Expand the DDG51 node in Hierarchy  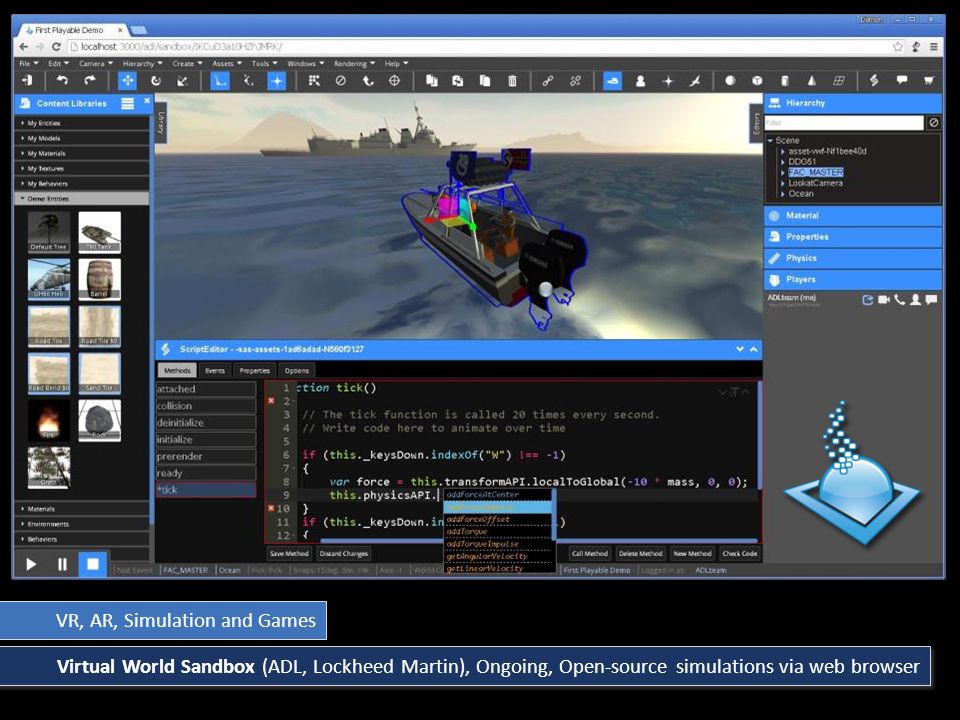783,162
